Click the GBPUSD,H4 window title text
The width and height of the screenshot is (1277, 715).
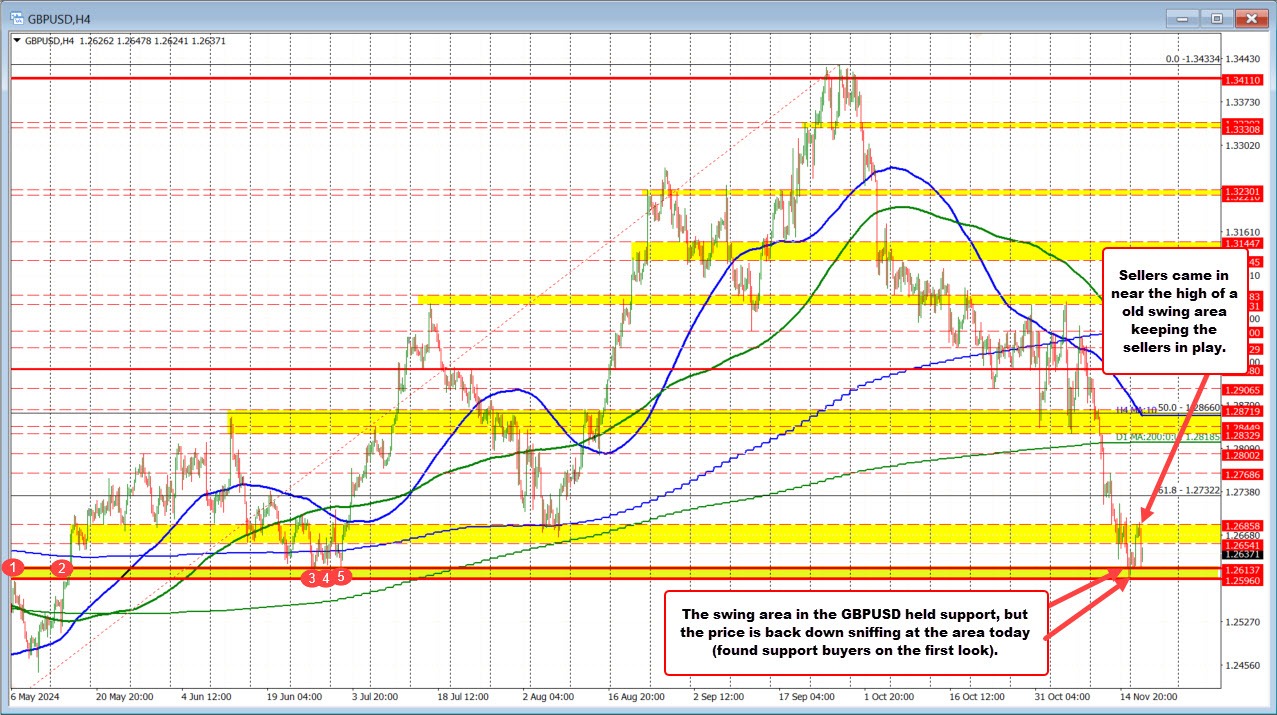click(x=59, y=18)
